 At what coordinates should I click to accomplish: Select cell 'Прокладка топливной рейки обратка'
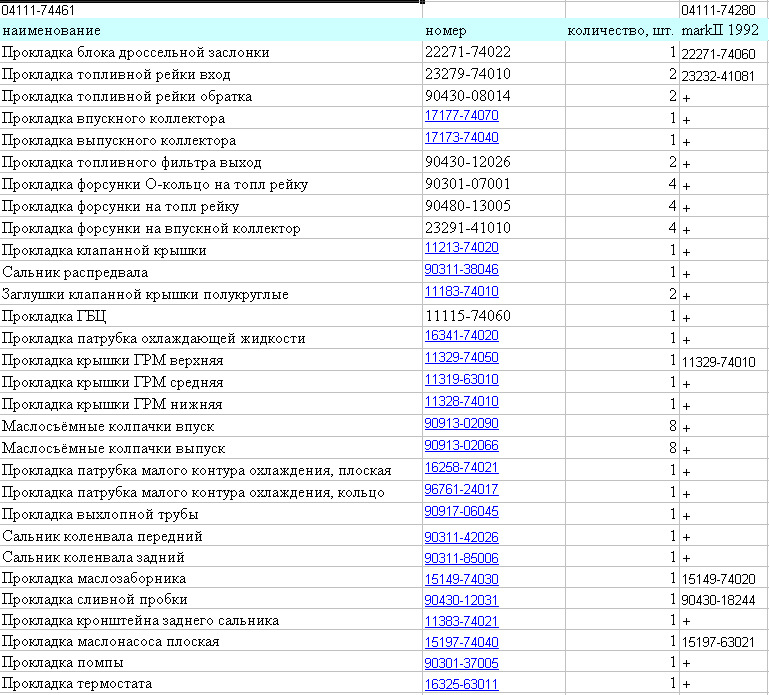tap(211, 96)
